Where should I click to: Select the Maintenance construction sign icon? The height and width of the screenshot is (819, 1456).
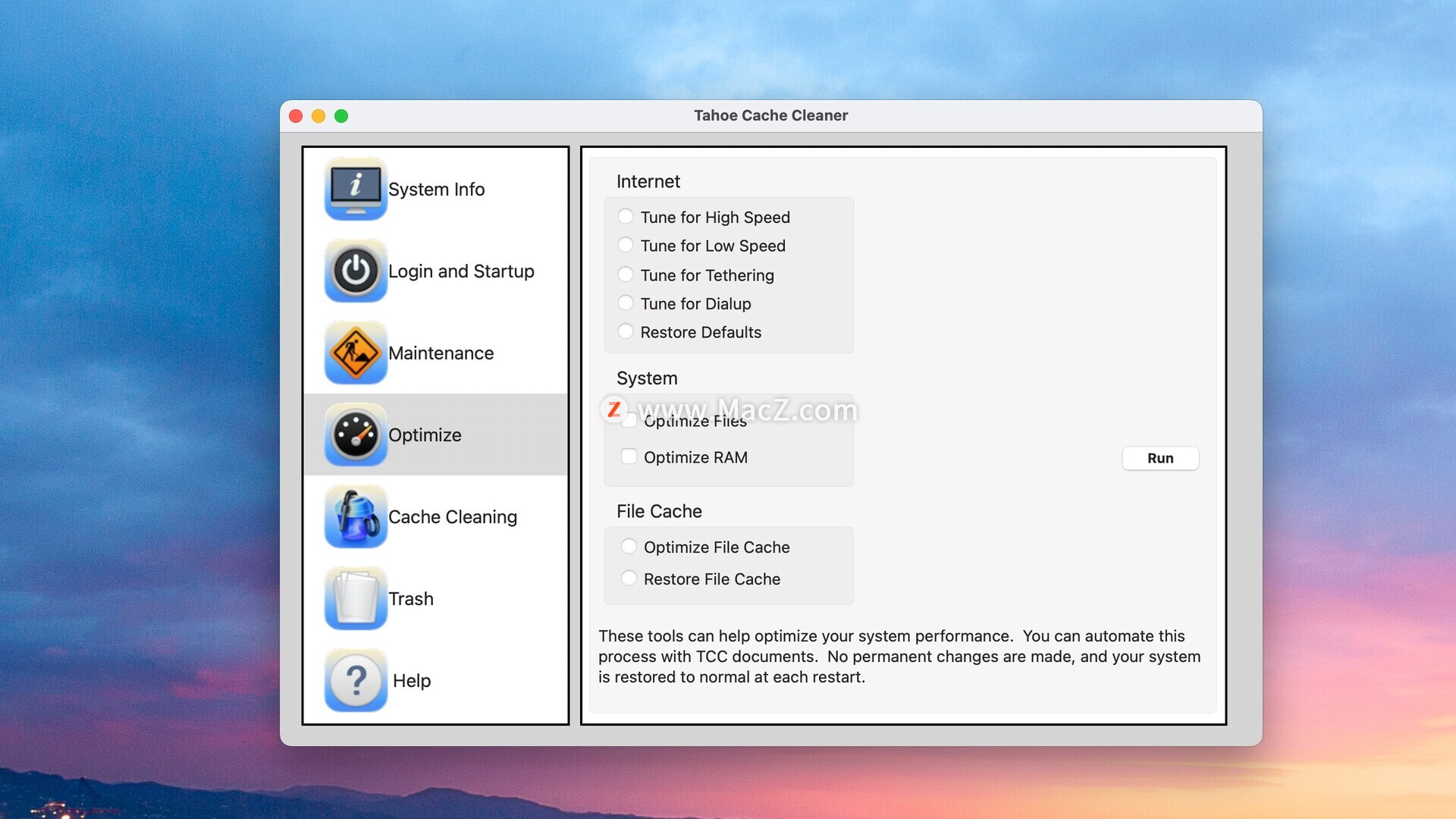[x=356, y=353]
